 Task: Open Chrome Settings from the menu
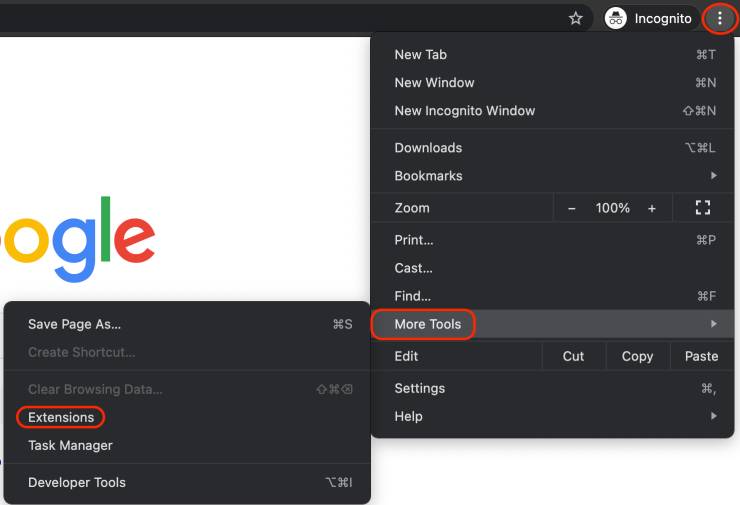[419, 388]
